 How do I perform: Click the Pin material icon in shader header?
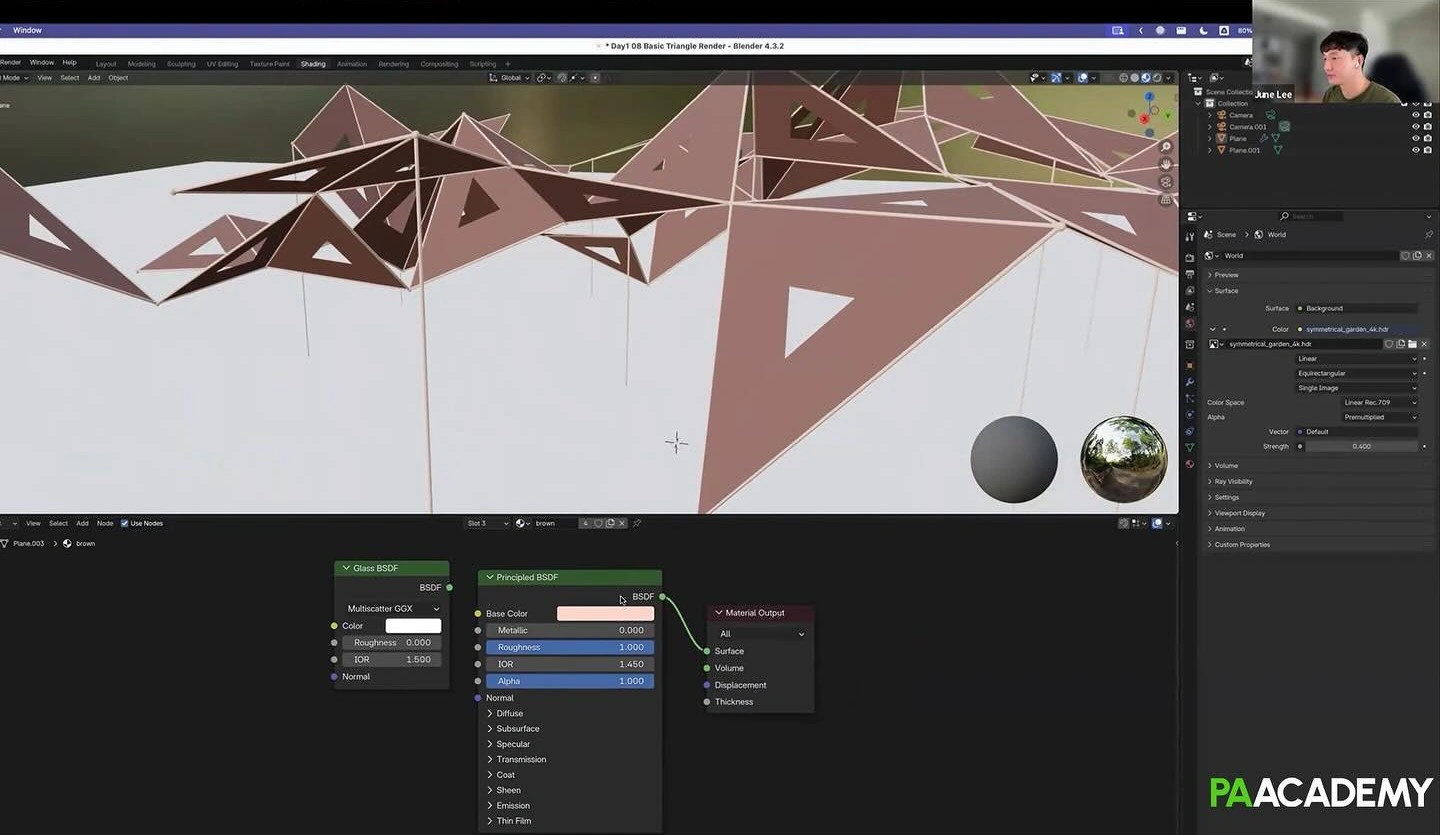pyautogui.click(x=638, y=523)
